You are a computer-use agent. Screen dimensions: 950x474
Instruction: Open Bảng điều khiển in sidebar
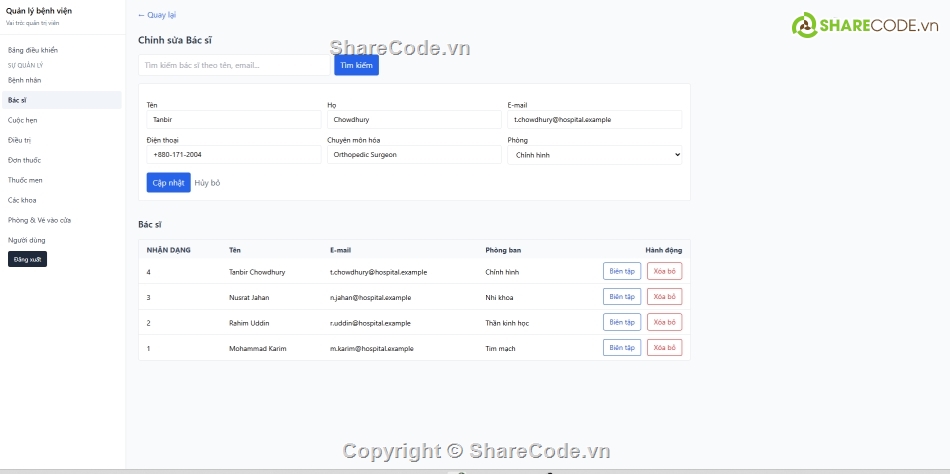(33, 50)
